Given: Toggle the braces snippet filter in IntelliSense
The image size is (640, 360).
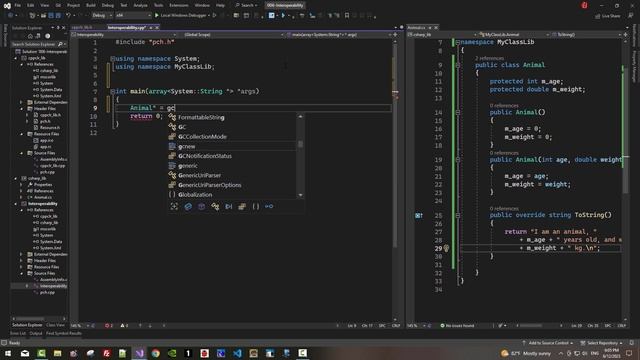Looking at the screenshot, I should point(256,207).
